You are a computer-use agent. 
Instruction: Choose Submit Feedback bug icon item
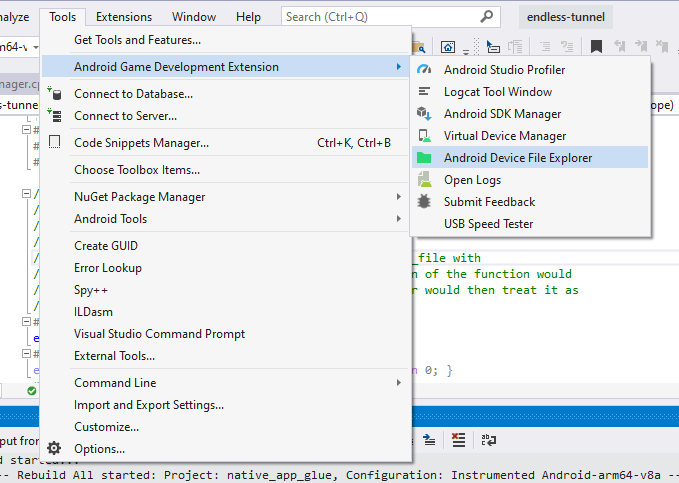(489, 202)
